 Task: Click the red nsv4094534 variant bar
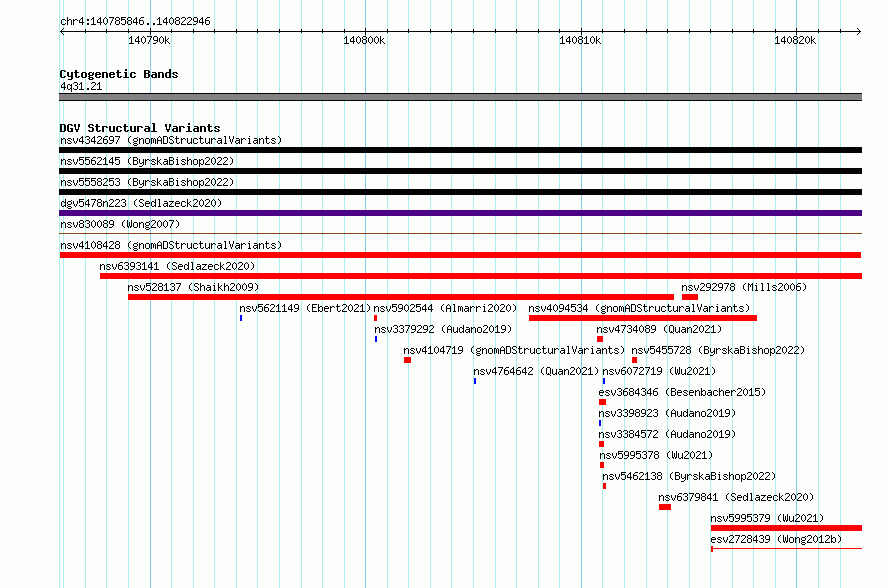tap(643, 318)
